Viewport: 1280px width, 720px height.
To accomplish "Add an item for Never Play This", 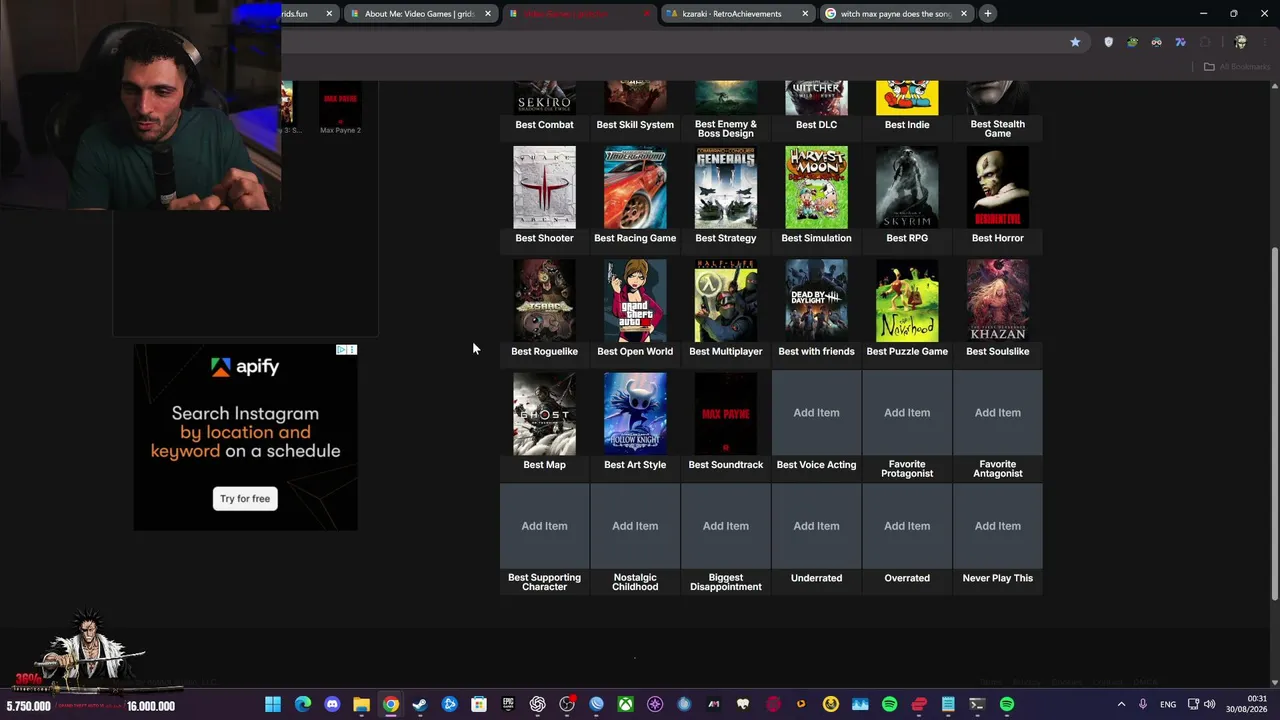I will pos(998,526).
